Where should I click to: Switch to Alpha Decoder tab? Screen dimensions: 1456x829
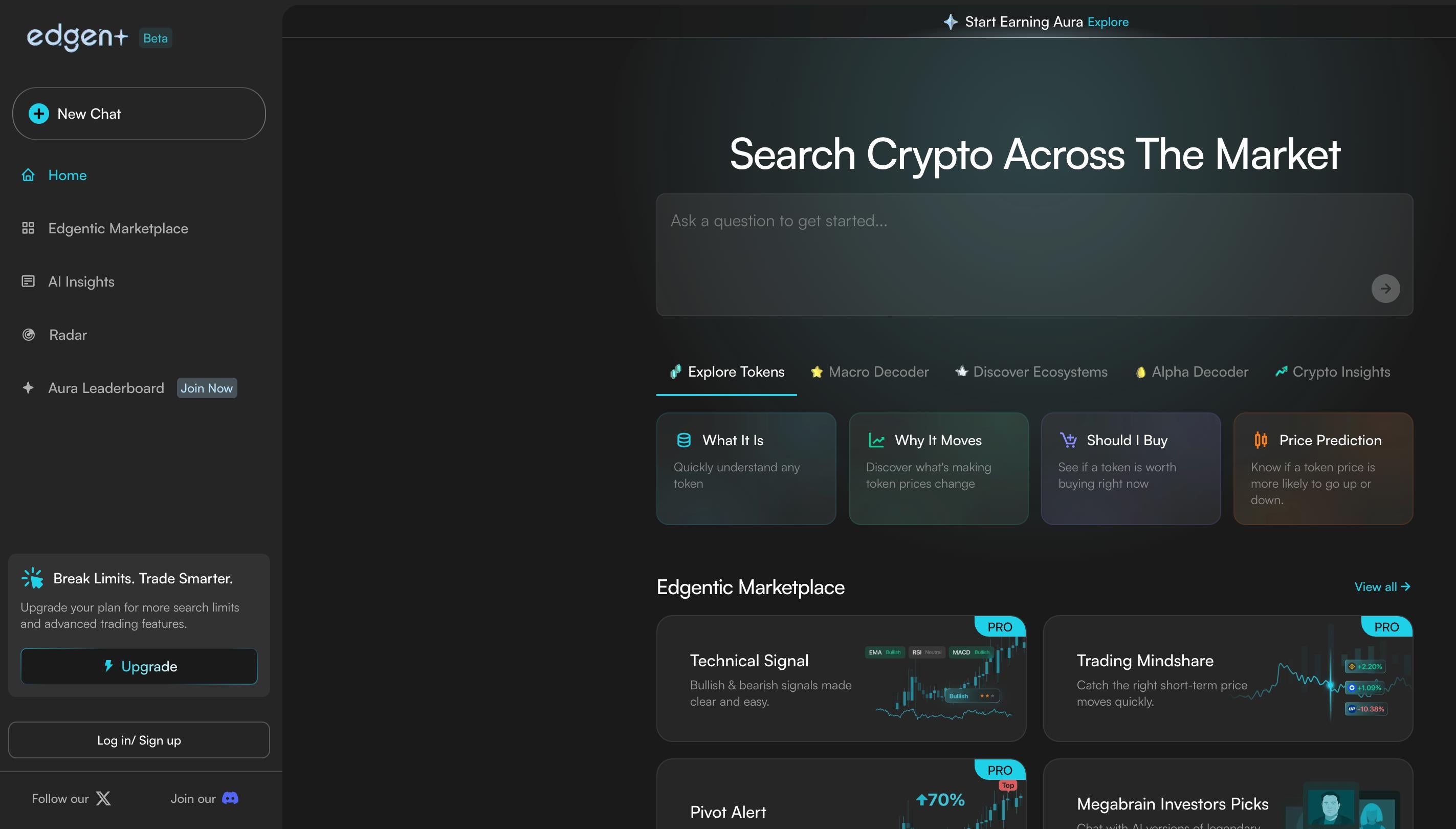click(1192, 372)
